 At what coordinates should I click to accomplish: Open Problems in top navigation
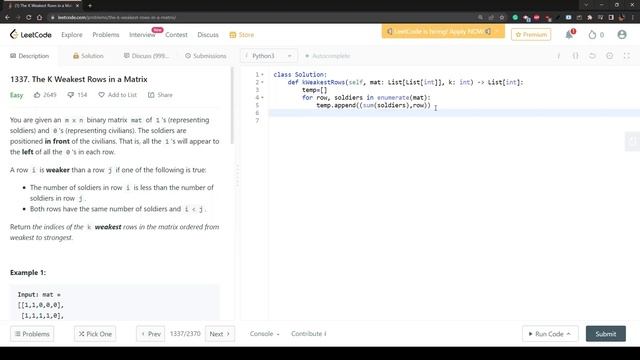pos(106,35)
